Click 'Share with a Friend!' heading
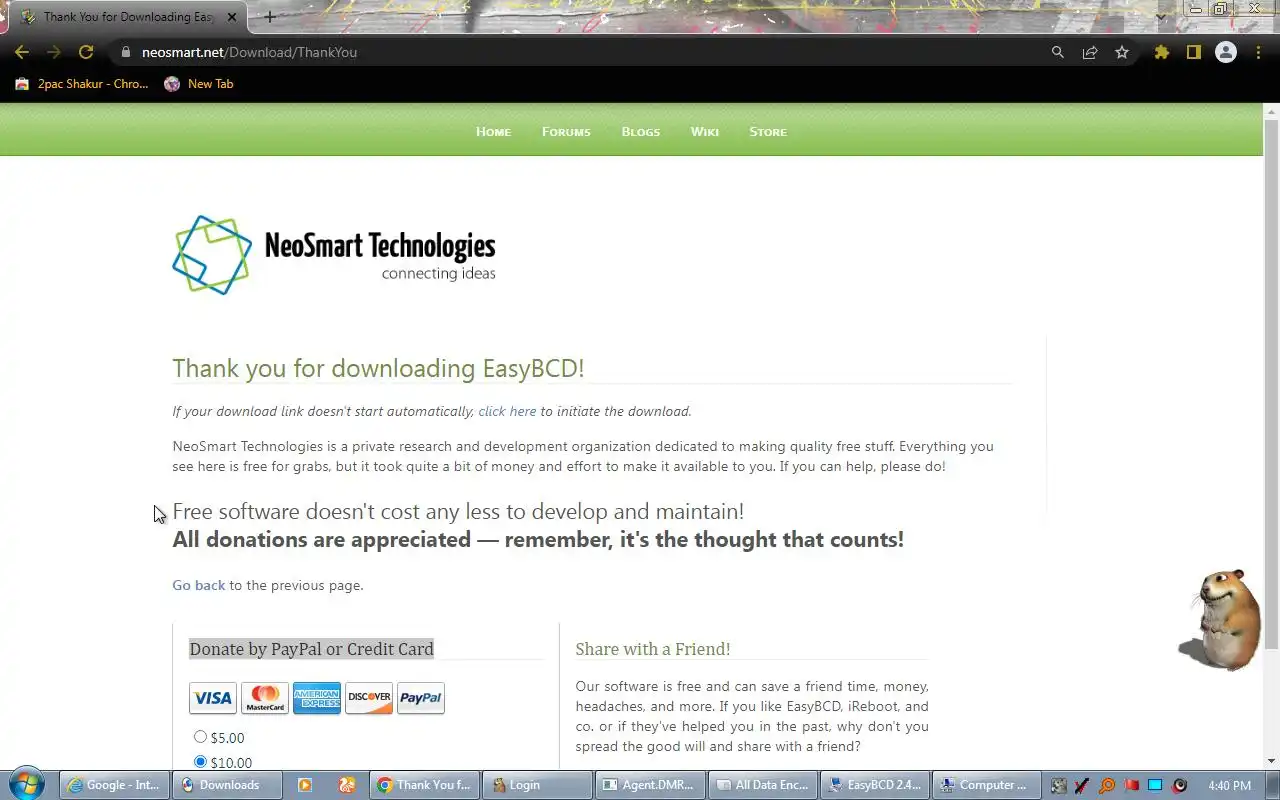The height and width of the screenshot is (800, 1280). pyautogui.click(x=653, y=649)
